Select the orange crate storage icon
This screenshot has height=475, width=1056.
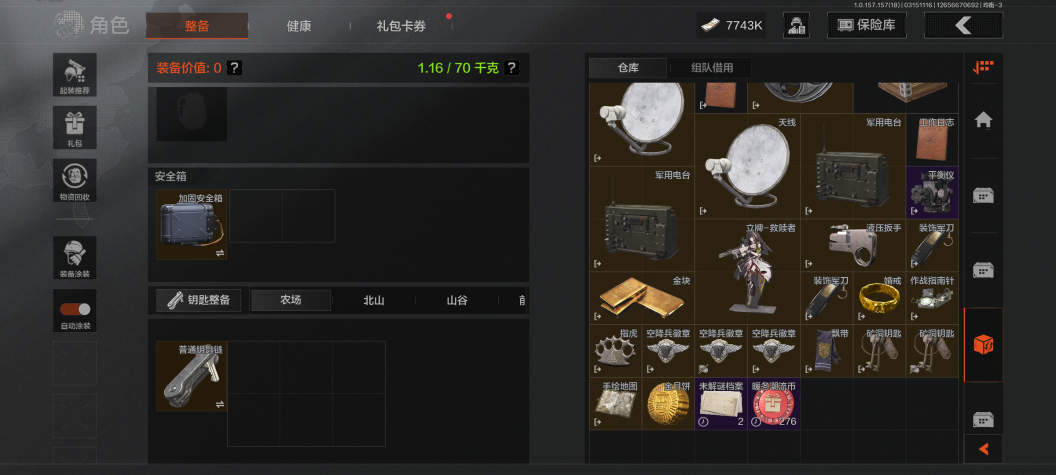pyautogui.click(x=983, y=345)
